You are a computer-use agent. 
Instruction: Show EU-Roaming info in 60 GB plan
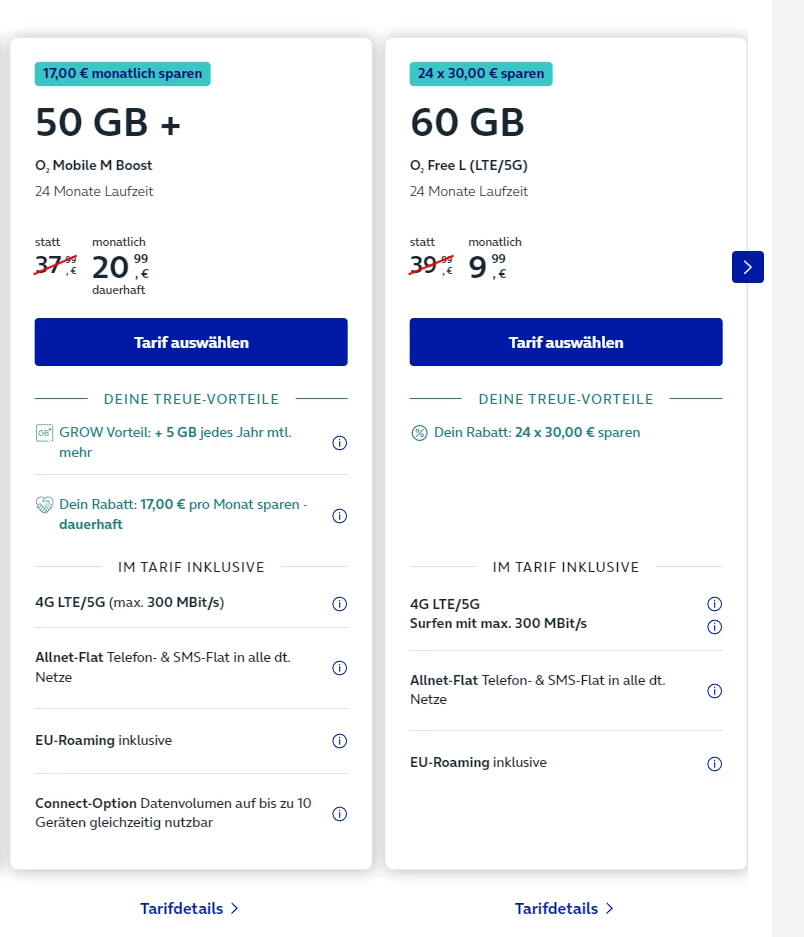click(714, 764)
